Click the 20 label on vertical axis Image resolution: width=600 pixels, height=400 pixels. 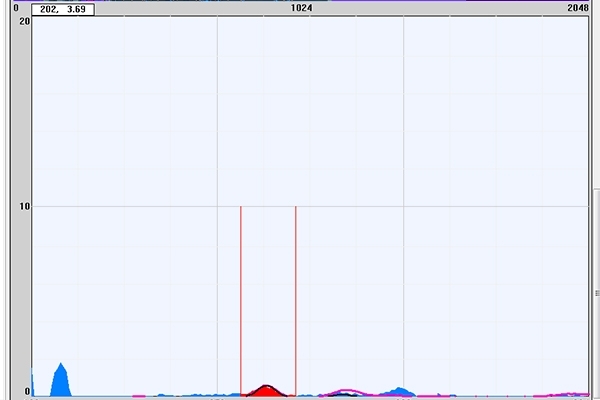pyautogui.click(x=24, y=20)
